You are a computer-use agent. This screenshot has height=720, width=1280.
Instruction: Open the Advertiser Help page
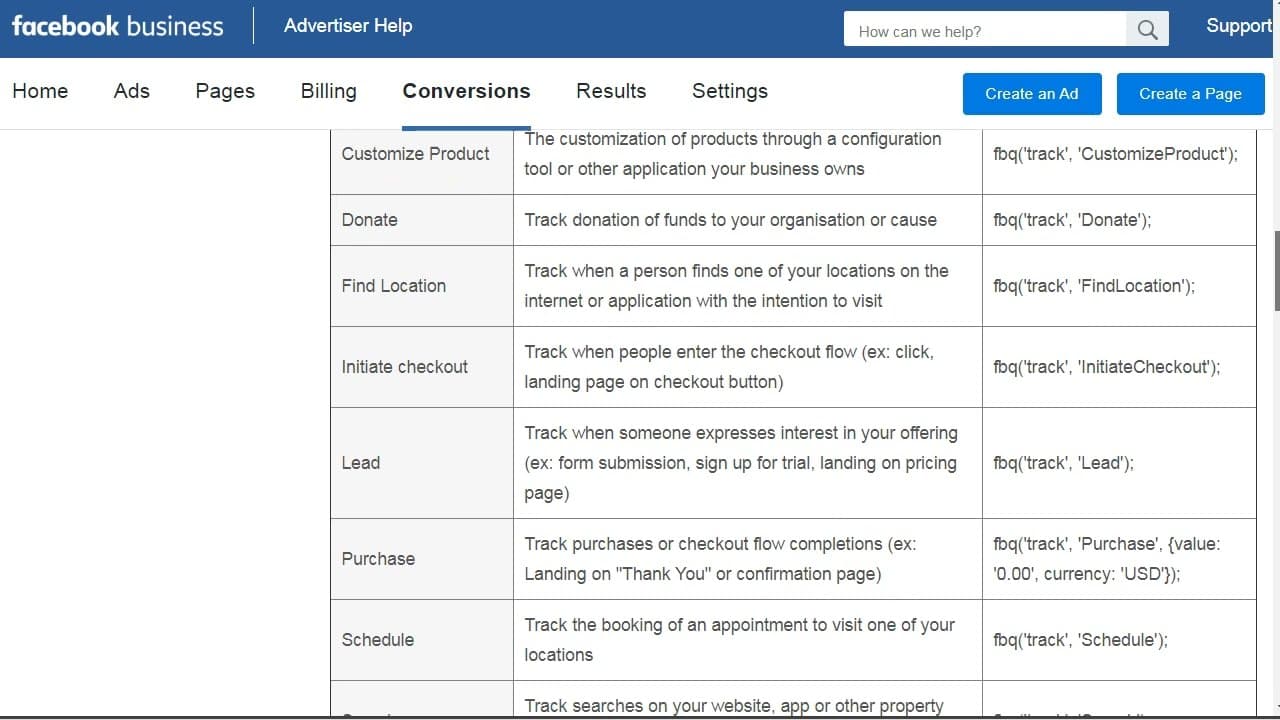[348, 26]
